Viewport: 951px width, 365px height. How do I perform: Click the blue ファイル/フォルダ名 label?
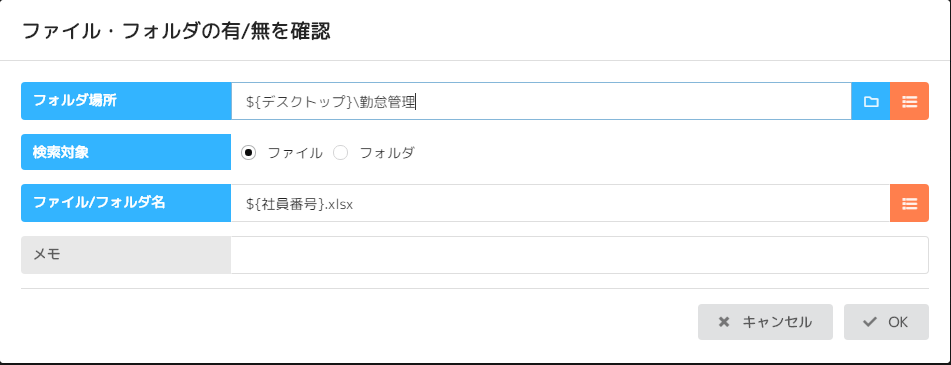coord(126,203)
